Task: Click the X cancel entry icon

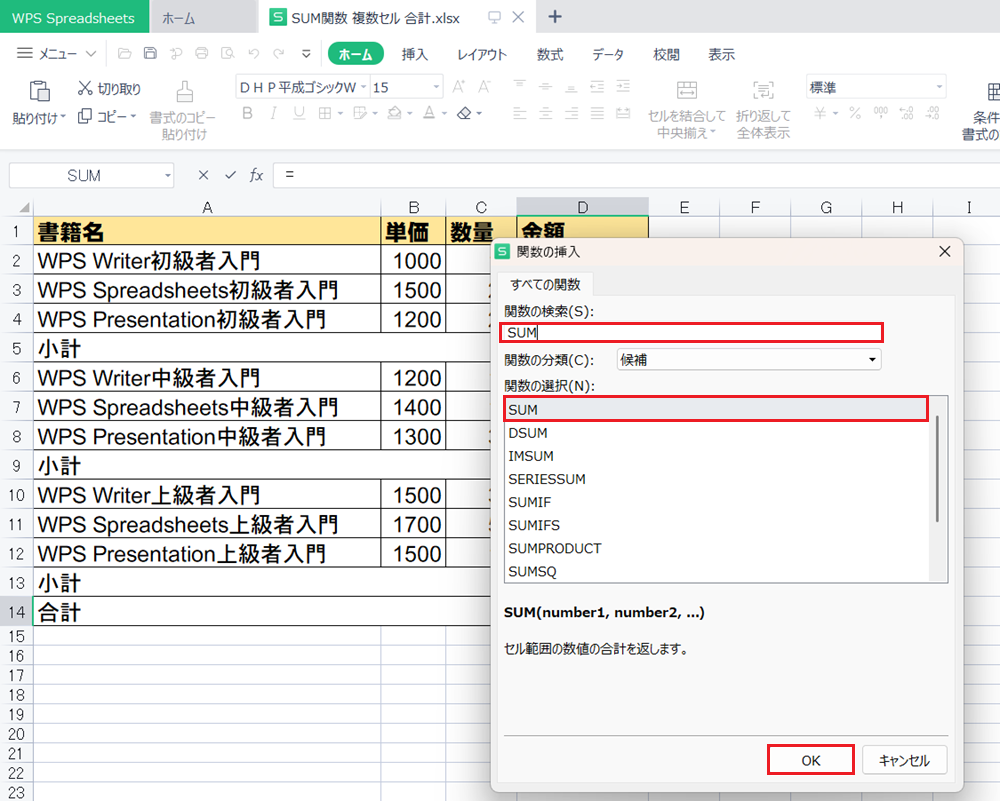Action: pyautogui.click(x=203, y=175)
